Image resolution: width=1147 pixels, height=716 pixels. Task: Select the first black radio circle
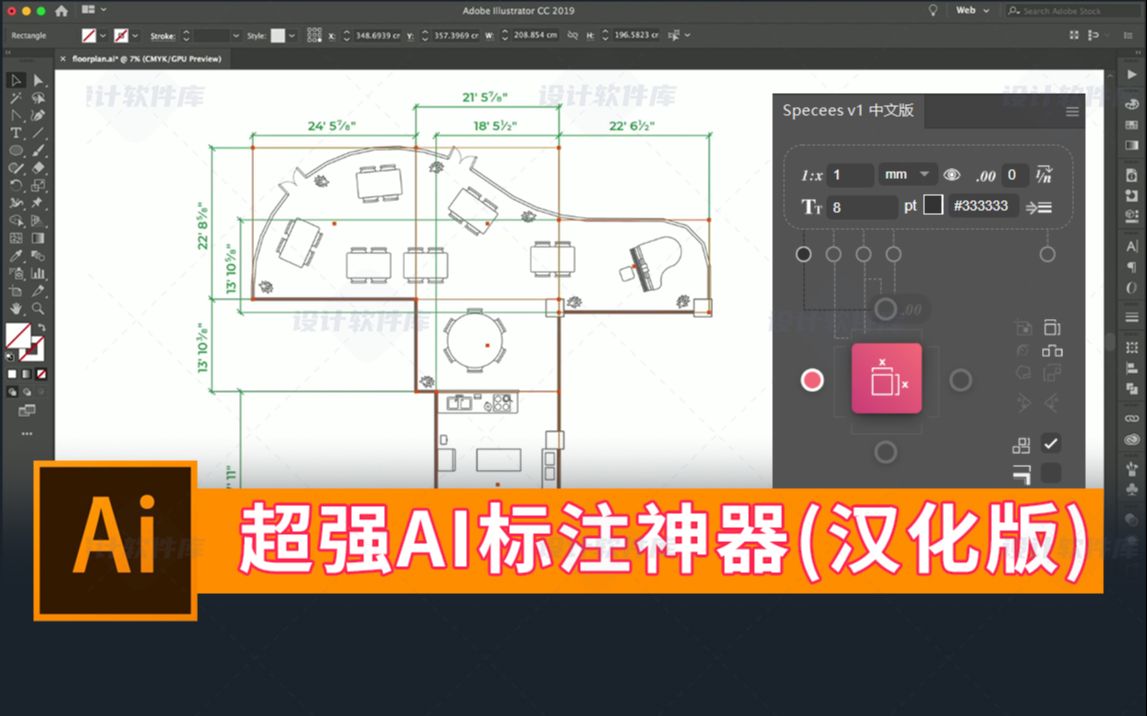tap(803, 254)
